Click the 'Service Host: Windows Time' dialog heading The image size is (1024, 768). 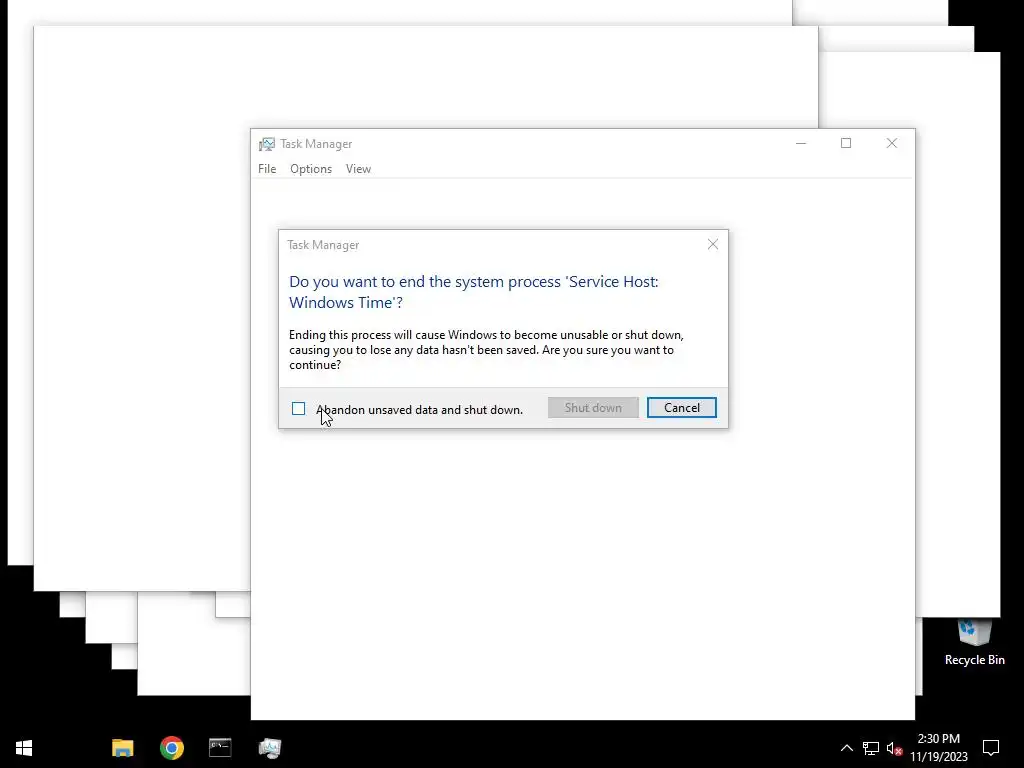pos(473,292)
